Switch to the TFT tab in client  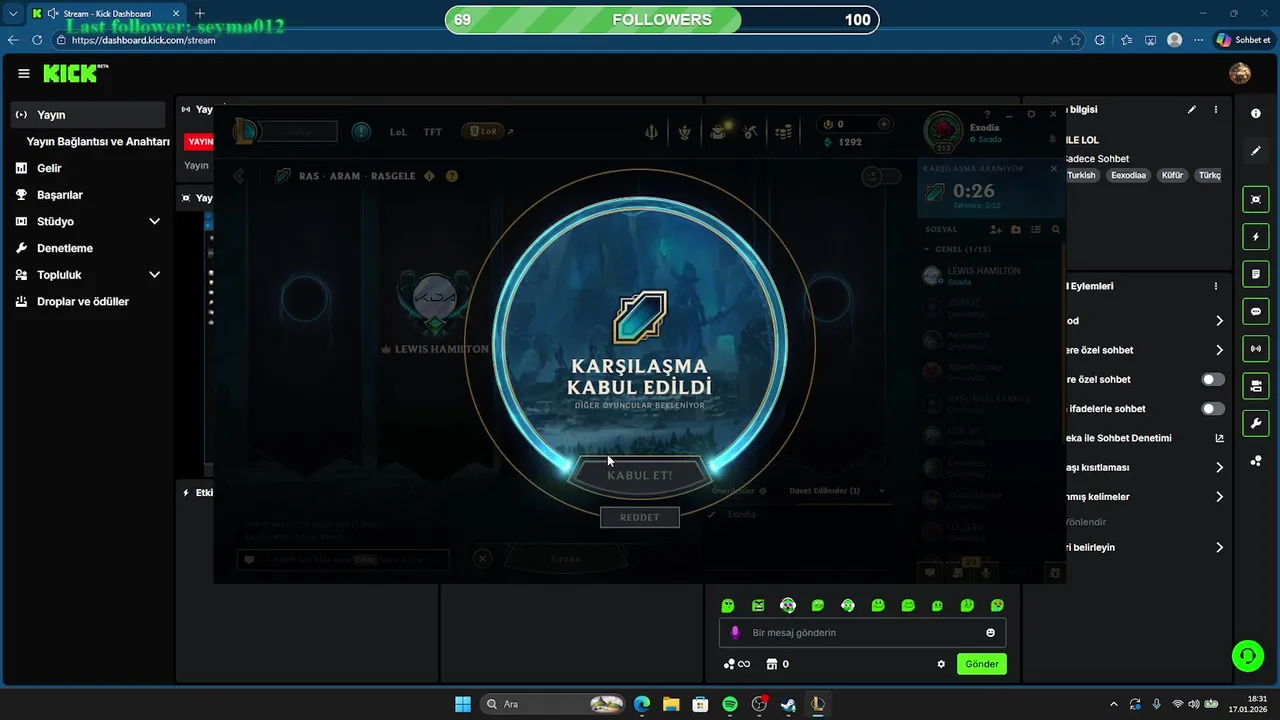432,132
